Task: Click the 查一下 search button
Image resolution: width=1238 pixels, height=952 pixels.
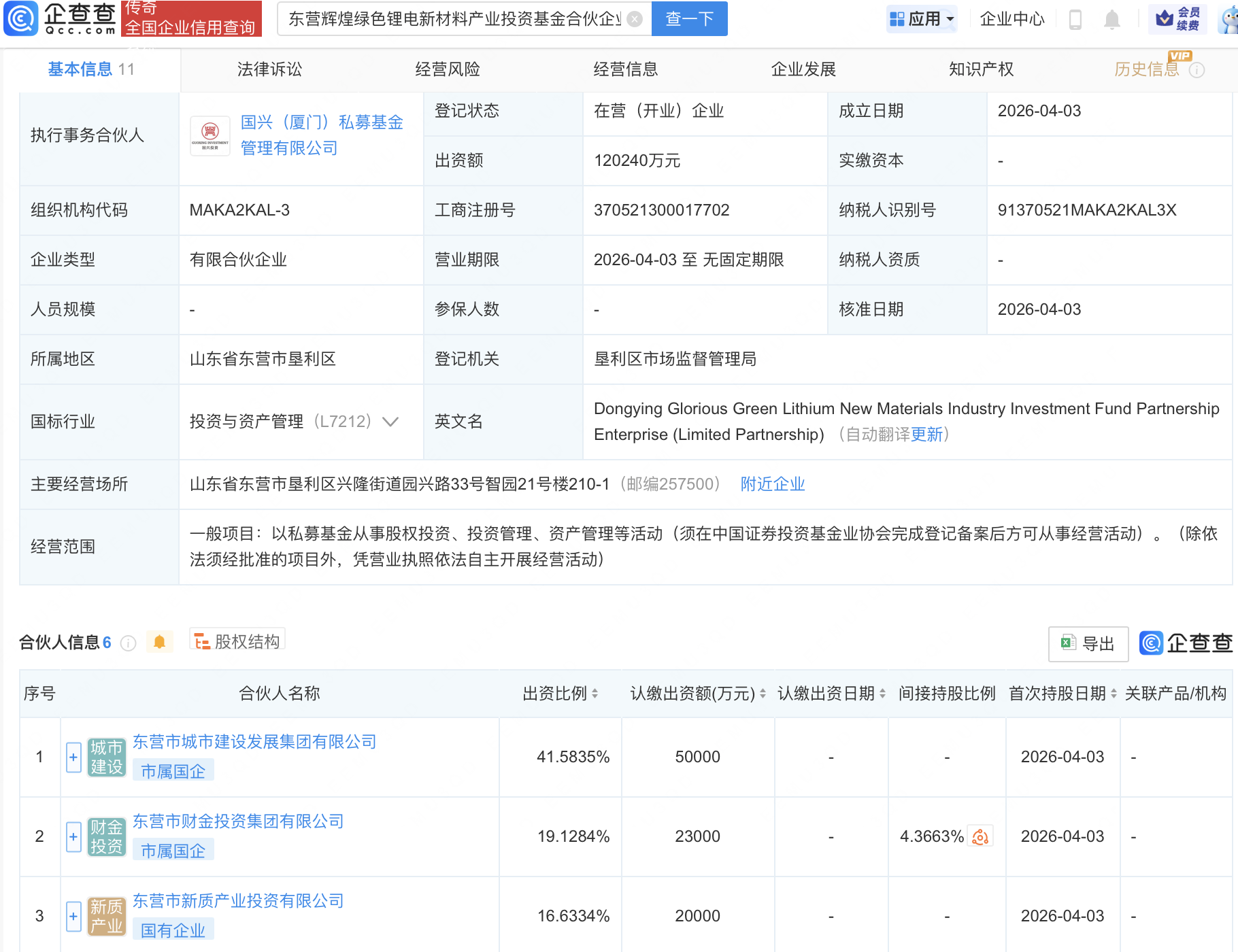Action: tap(689, 19)
